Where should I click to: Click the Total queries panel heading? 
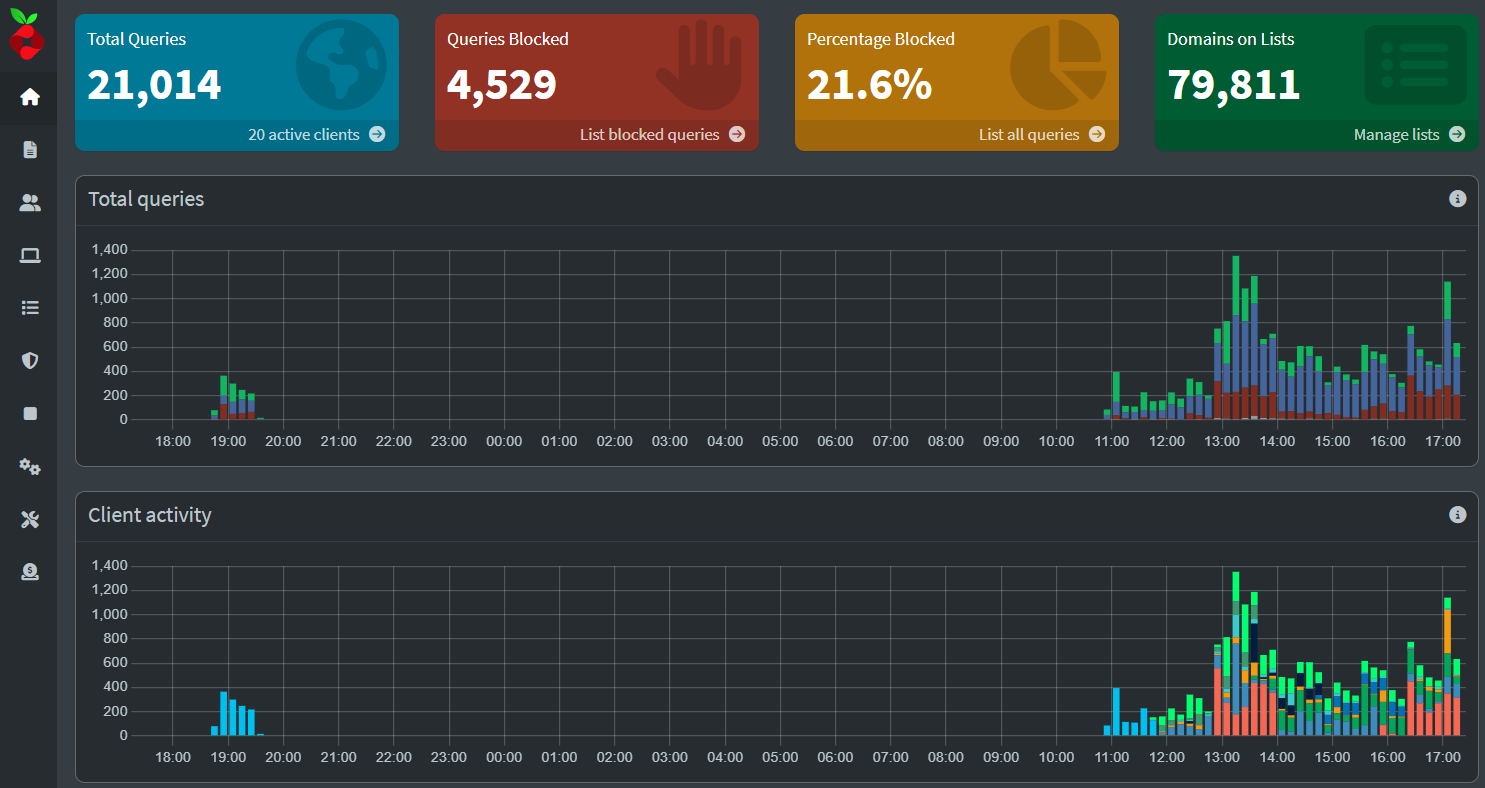click(146, 199)
